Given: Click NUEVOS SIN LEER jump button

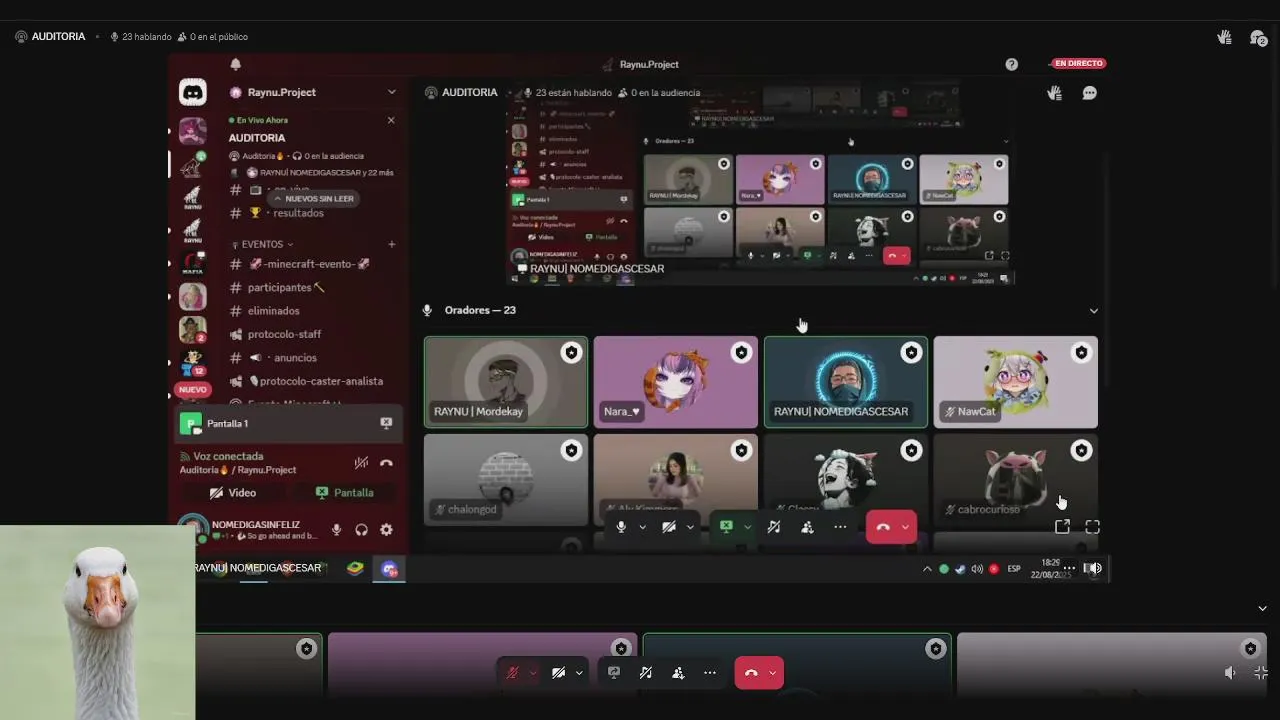Looking at the screenshot, I should point(314,198).
